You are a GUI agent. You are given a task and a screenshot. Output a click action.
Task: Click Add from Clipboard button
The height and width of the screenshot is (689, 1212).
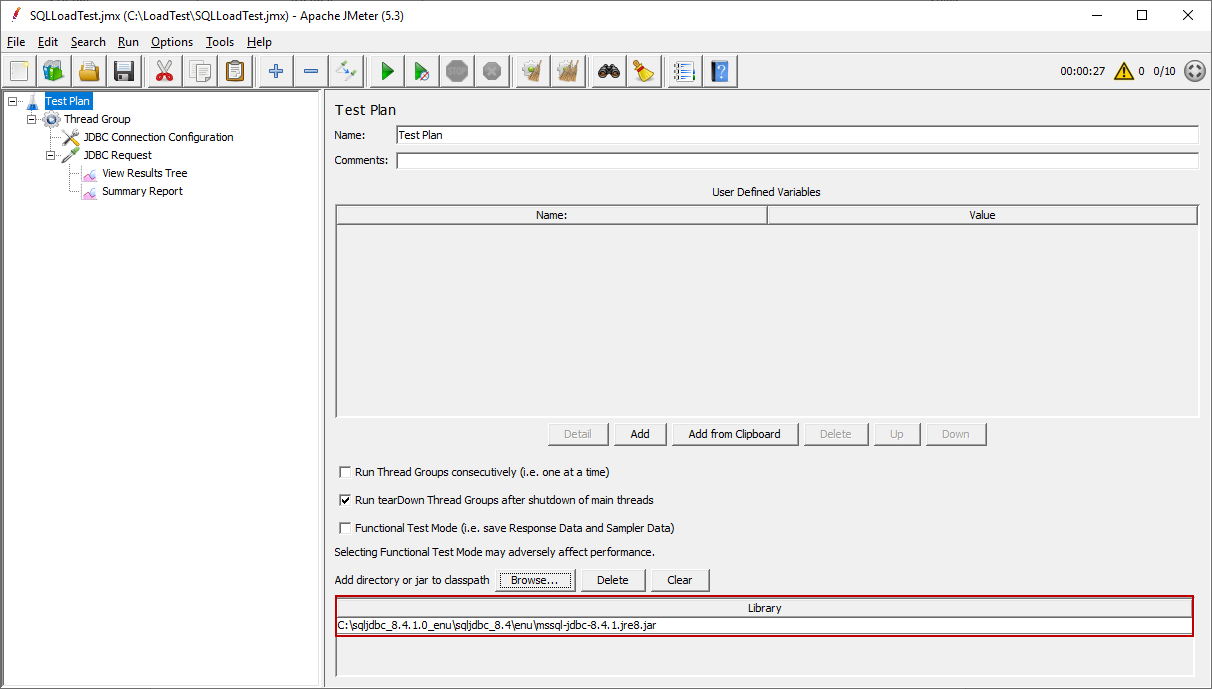735,434
